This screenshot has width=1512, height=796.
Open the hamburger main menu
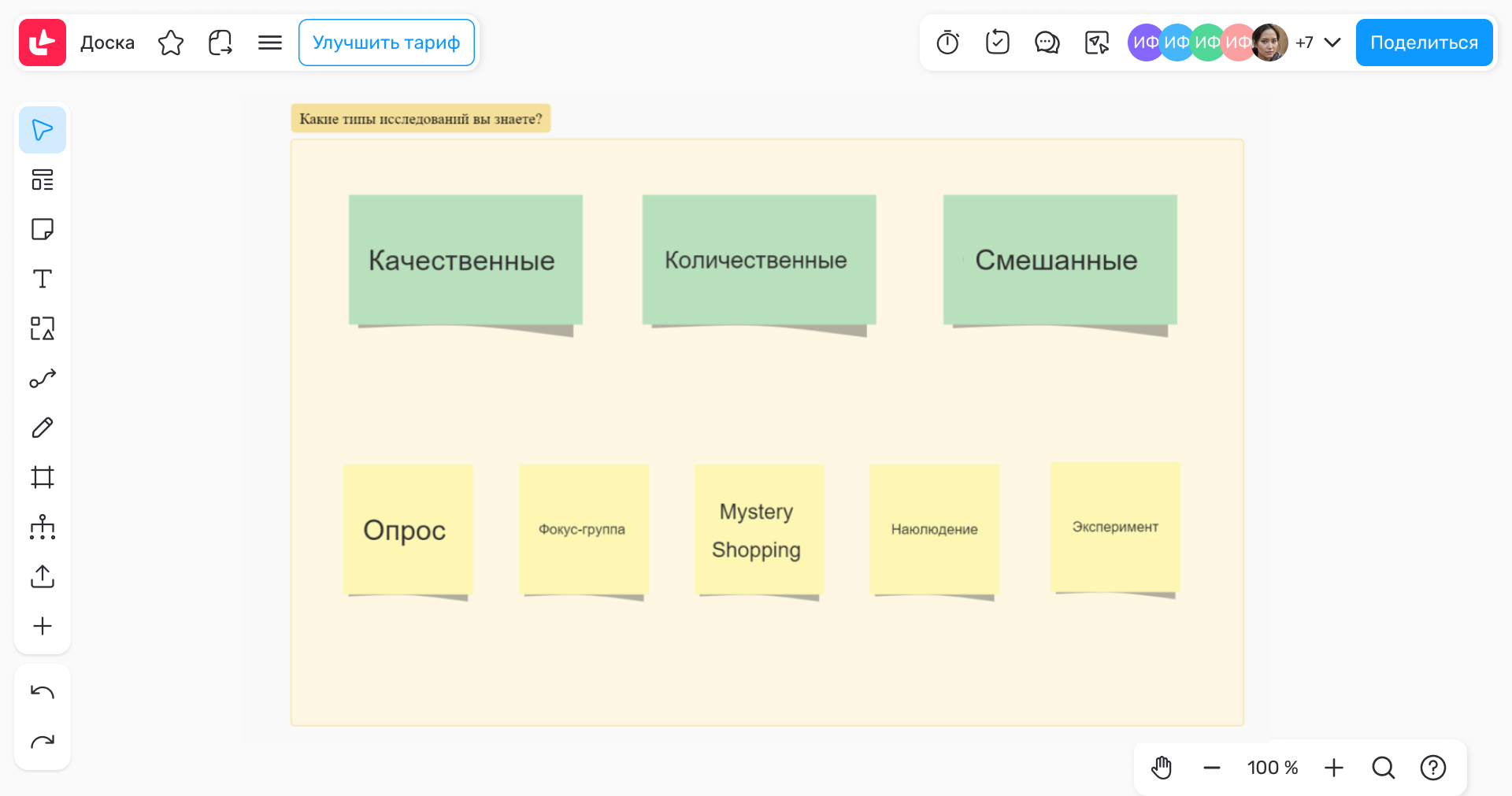click(270, 43)
